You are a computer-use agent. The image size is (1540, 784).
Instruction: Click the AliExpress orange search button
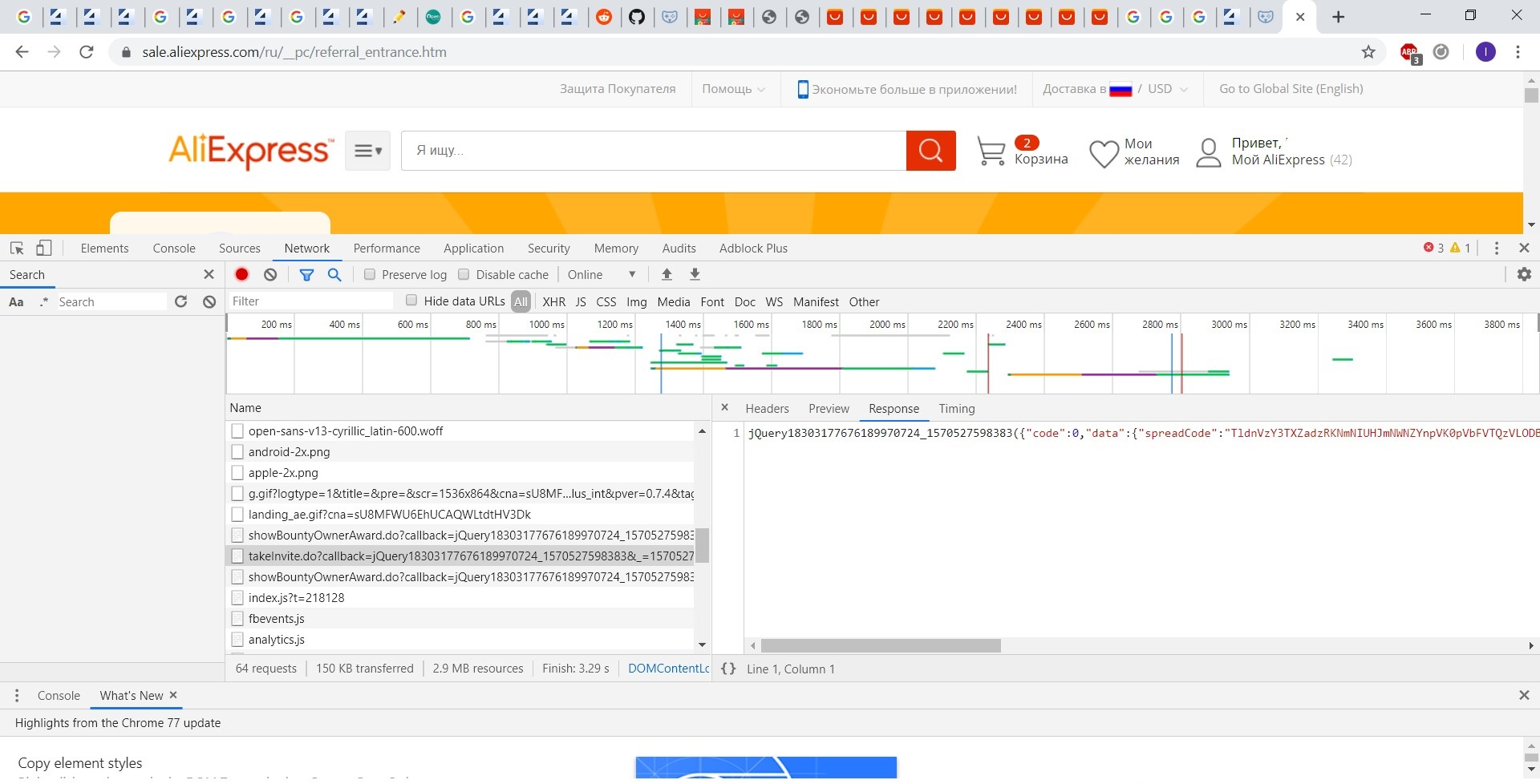pyautogui.click(x=931, y=151)
